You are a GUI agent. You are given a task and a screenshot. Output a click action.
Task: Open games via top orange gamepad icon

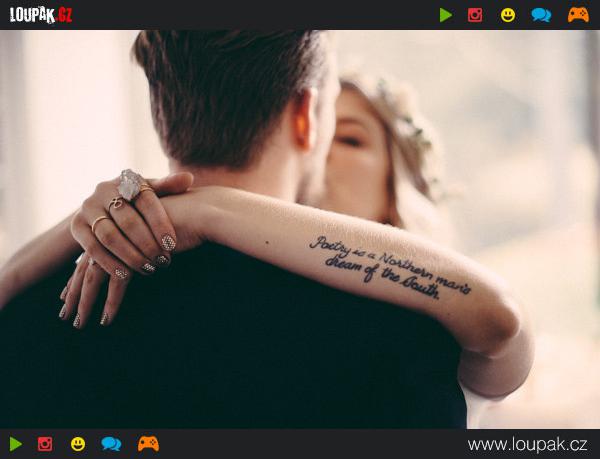coord(578,15)
